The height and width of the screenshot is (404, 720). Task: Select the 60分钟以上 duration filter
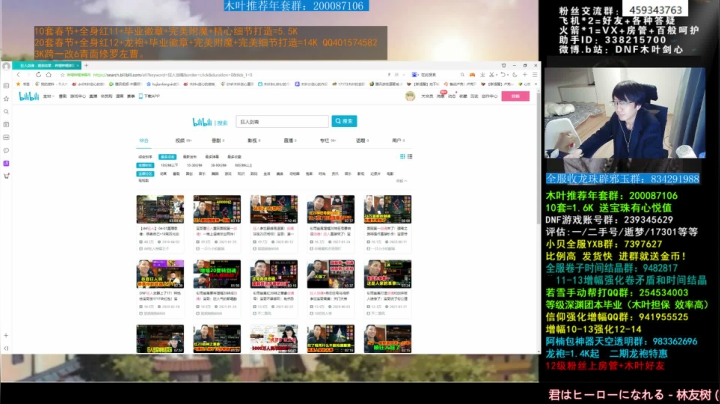[243, 165]
